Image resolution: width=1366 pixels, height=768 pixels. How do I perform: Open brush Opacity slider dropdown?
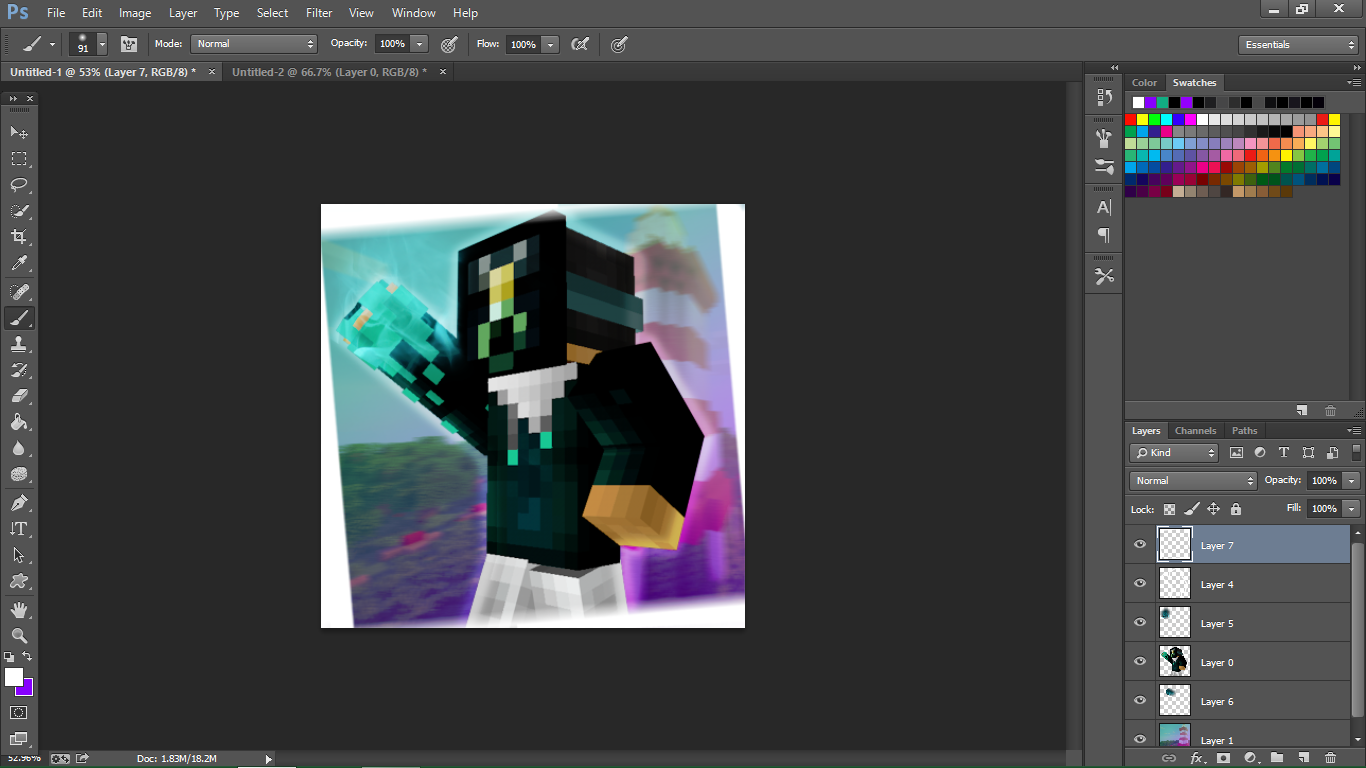(x=420, y=44)
